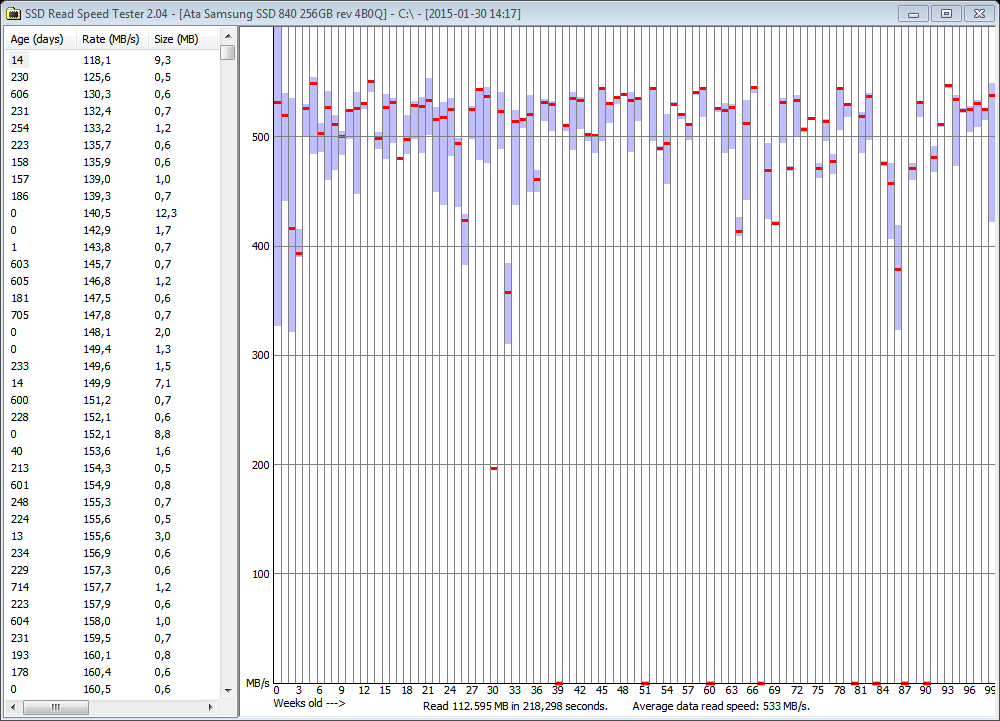This screenshot has width=1000, height=721.
Task: Select the row with rate 159,5
Action: [x=112, y=638]
